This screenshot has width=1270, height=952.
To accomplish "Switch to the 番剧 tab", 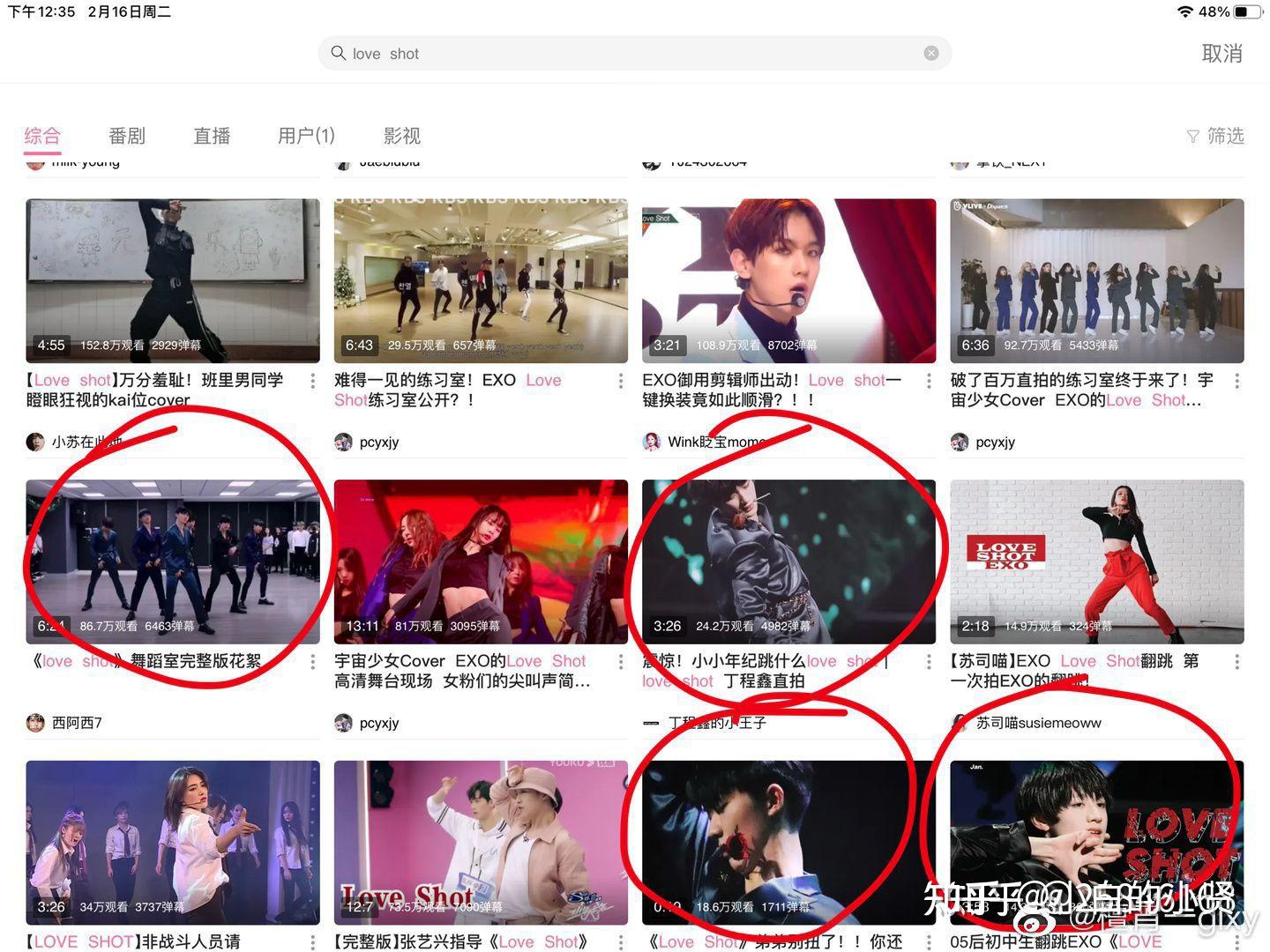I will coord(127,136).
